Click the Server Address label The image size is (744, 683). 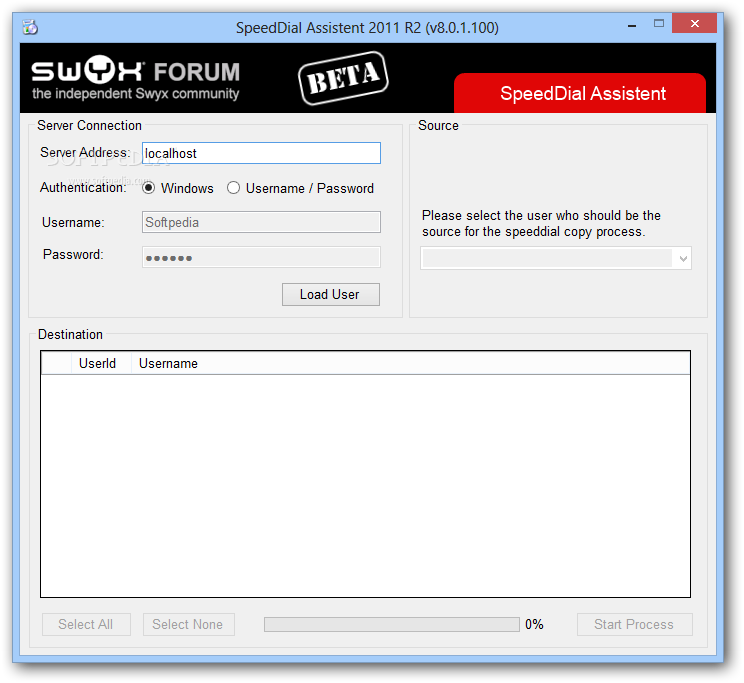(85, 152)
